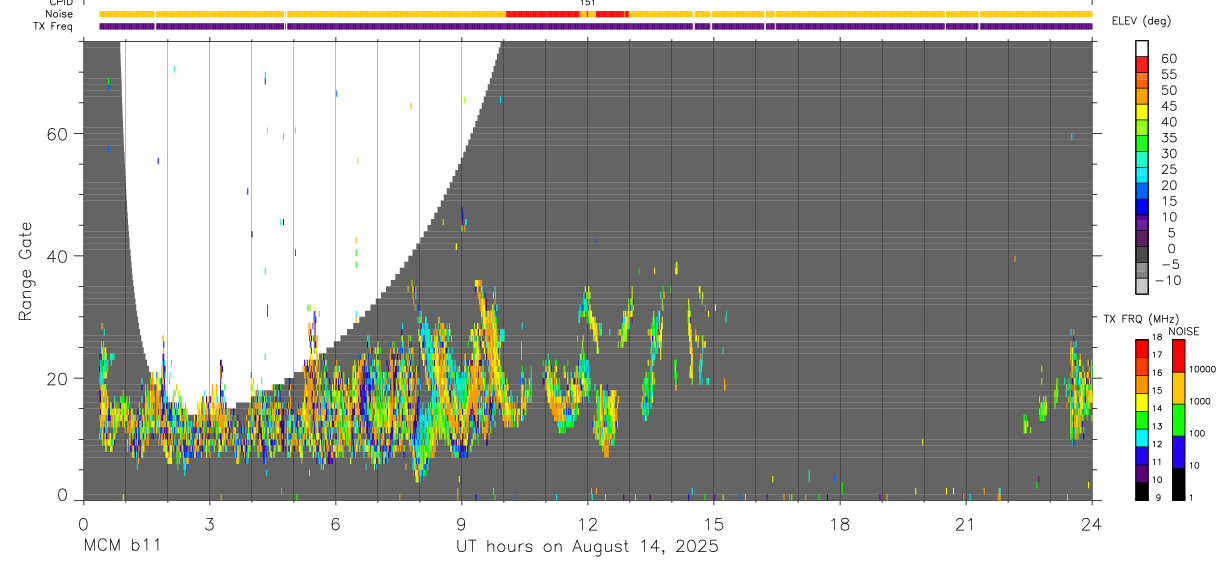Click the '151' CPID value above the plot
This screenshot has width=1228, height=567.
tap(587, 3)
